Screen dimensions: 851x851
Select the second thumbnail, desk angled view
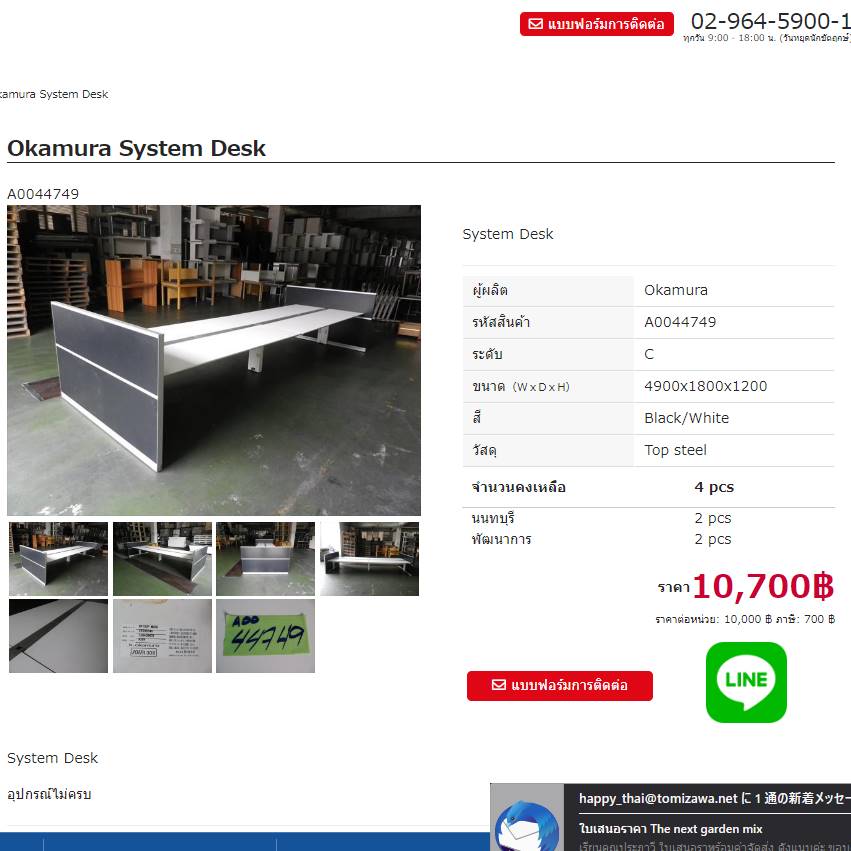point(162,558)
